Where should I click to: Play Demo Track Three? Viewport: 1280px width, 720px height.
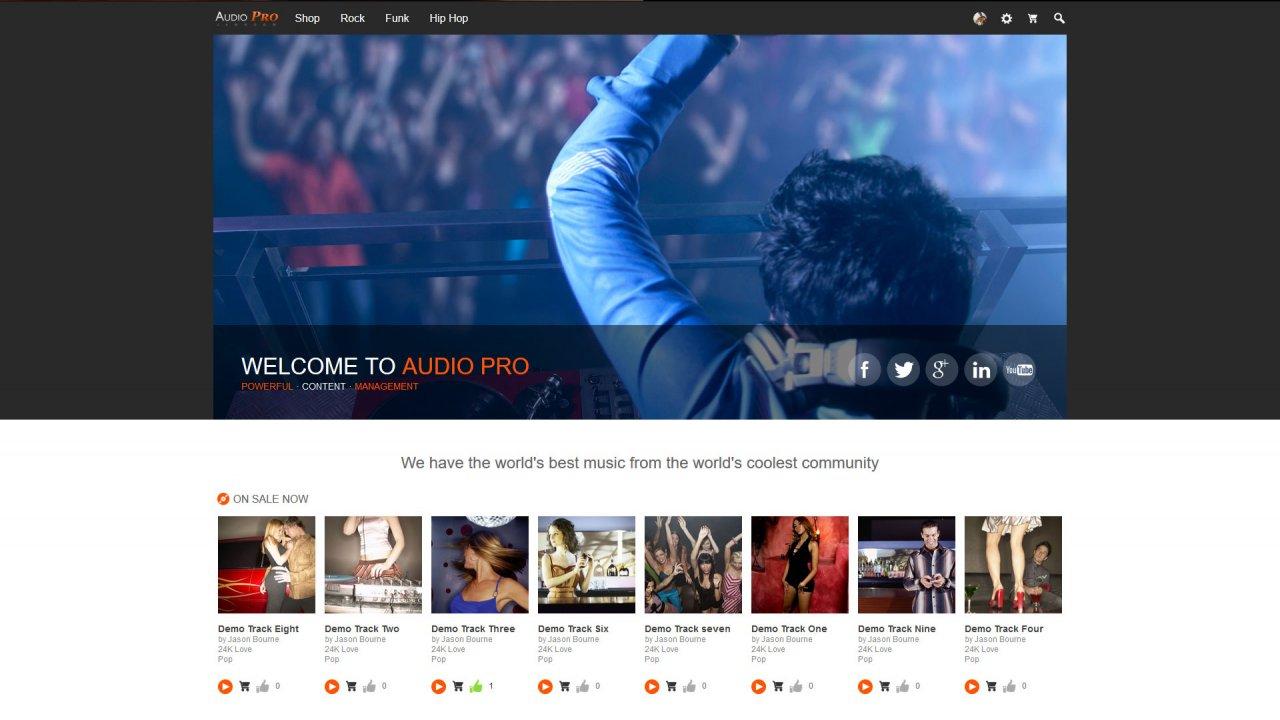click(x=438, y=687)
